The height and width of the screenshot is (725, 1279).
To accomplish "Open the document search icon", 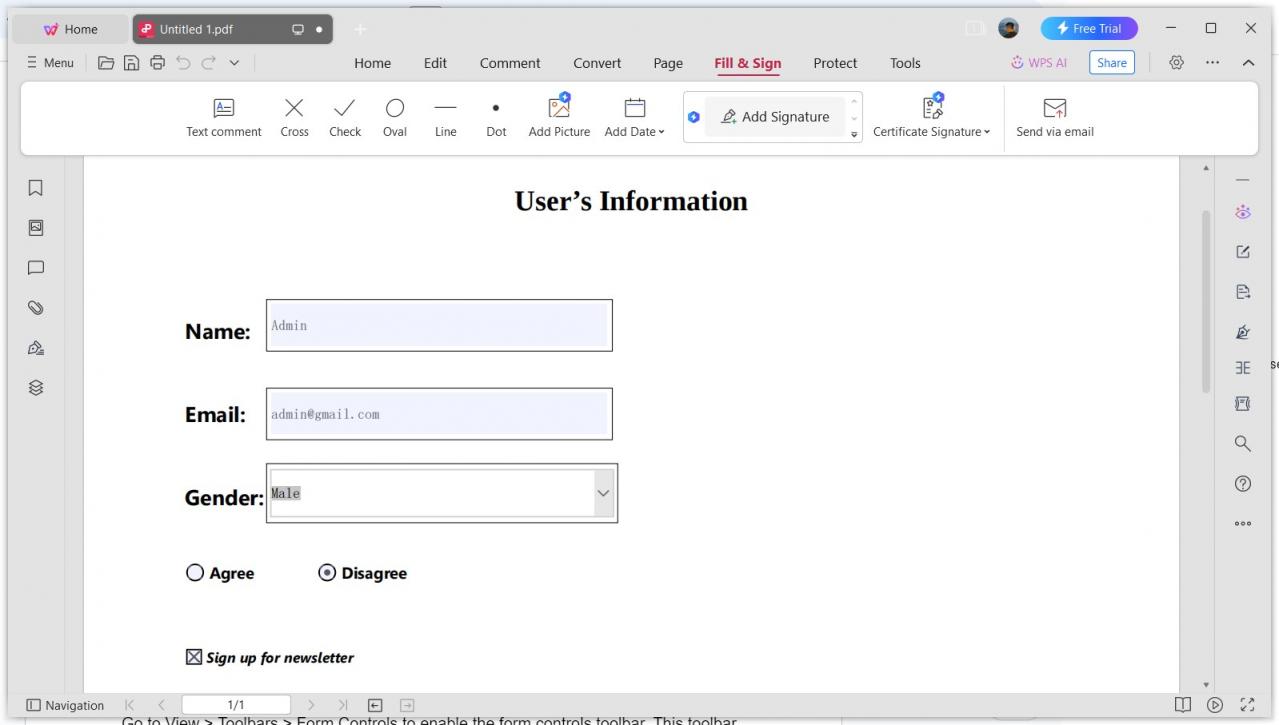I will [x=1242, y=443].
